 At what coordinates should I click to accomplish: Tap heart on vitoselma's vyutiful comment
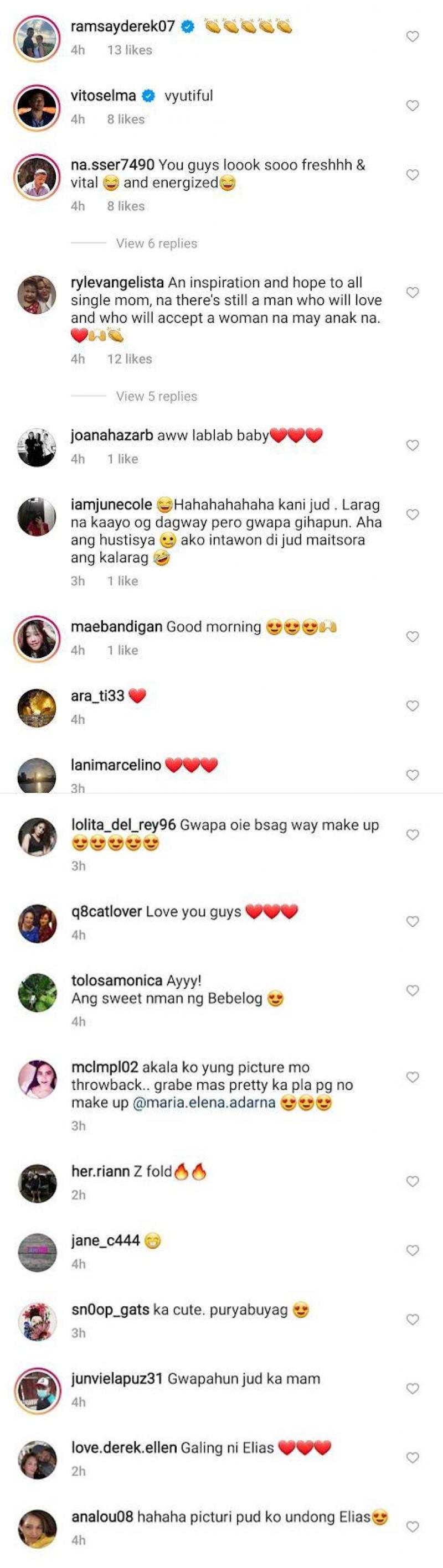413,106
